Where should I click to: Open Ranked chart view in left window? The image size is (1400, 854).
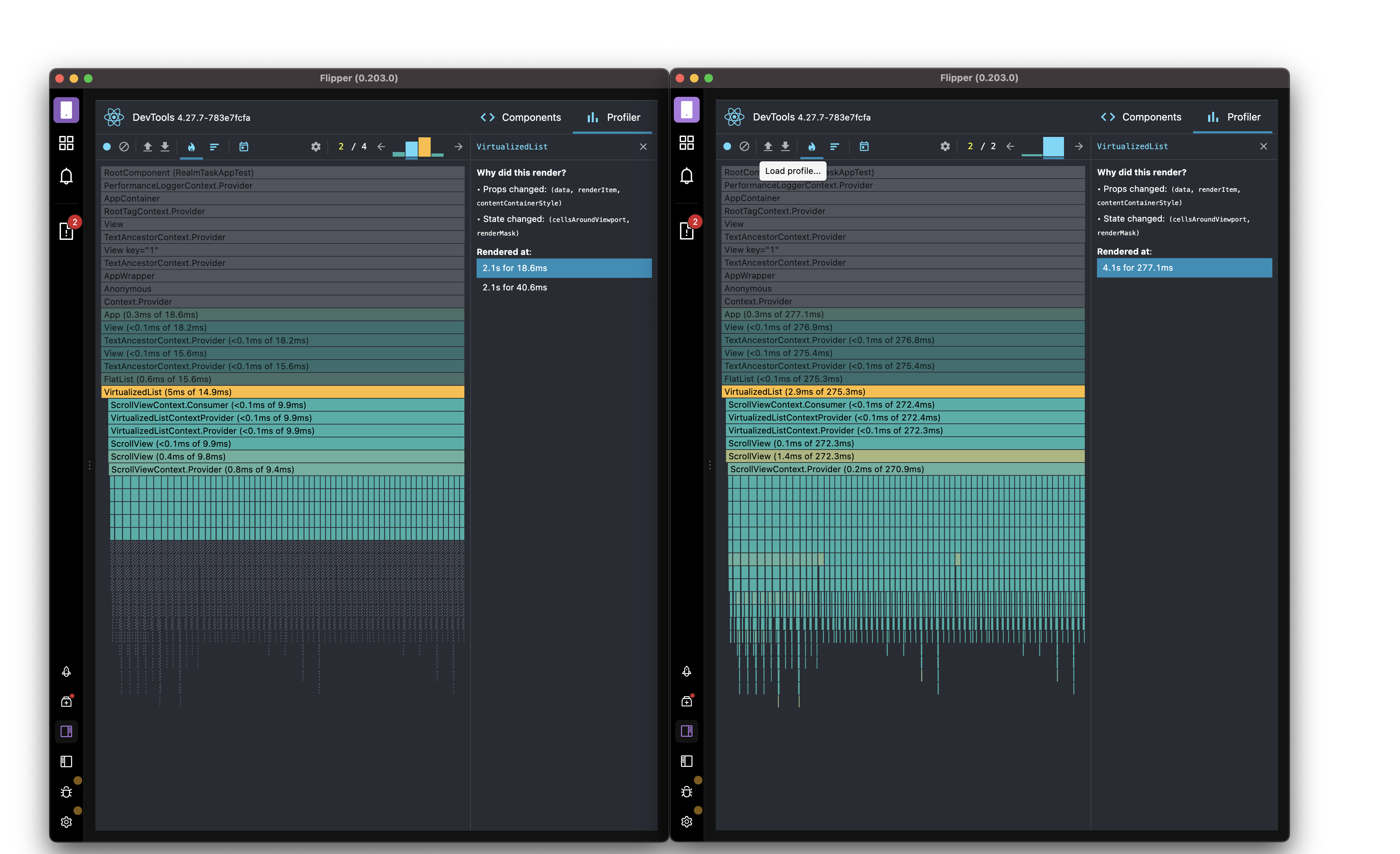click(214, 147)
